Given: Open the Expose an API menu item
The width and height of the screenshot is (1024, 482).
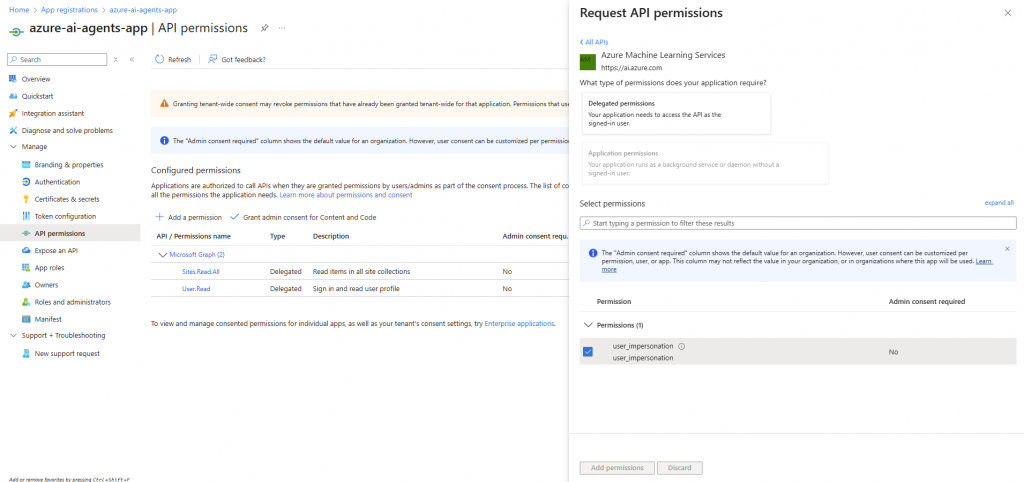Looking at the screenshot, I should click(x=58, y=251).
